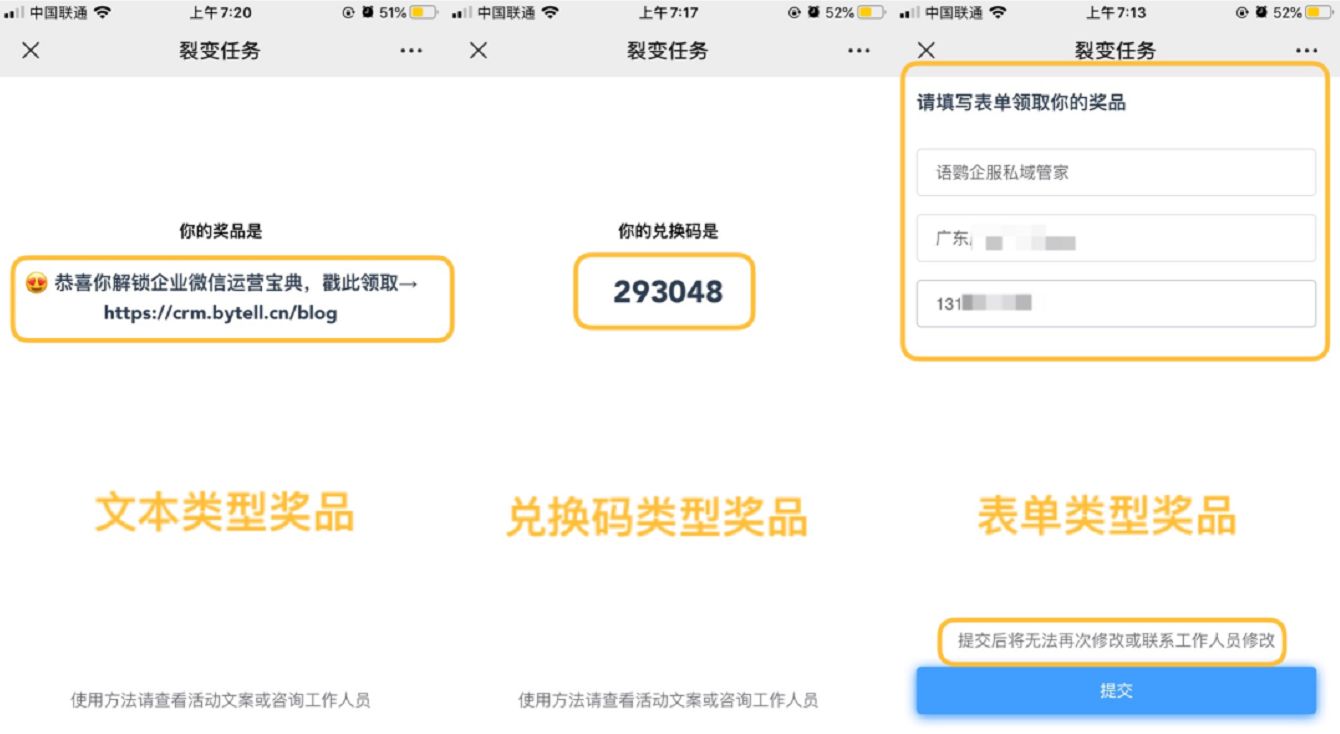1340x734 pixels.
Task: Tap the alarm clock icon on the right status bar
Action: coord(1262,13)
